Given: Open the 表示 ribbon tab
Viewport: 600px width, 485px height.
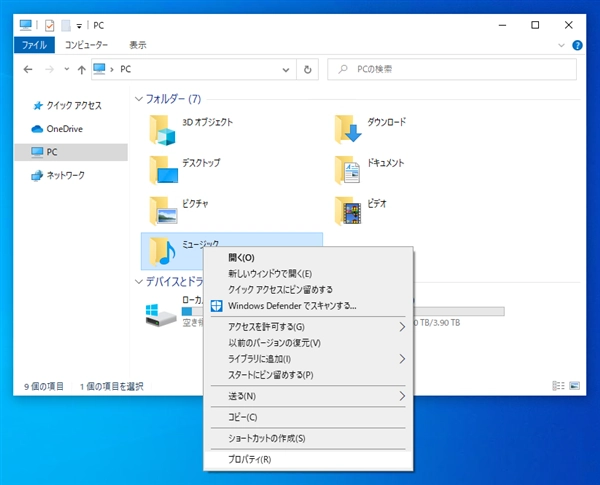Looking at the screenshot, I should click(138, 45).
